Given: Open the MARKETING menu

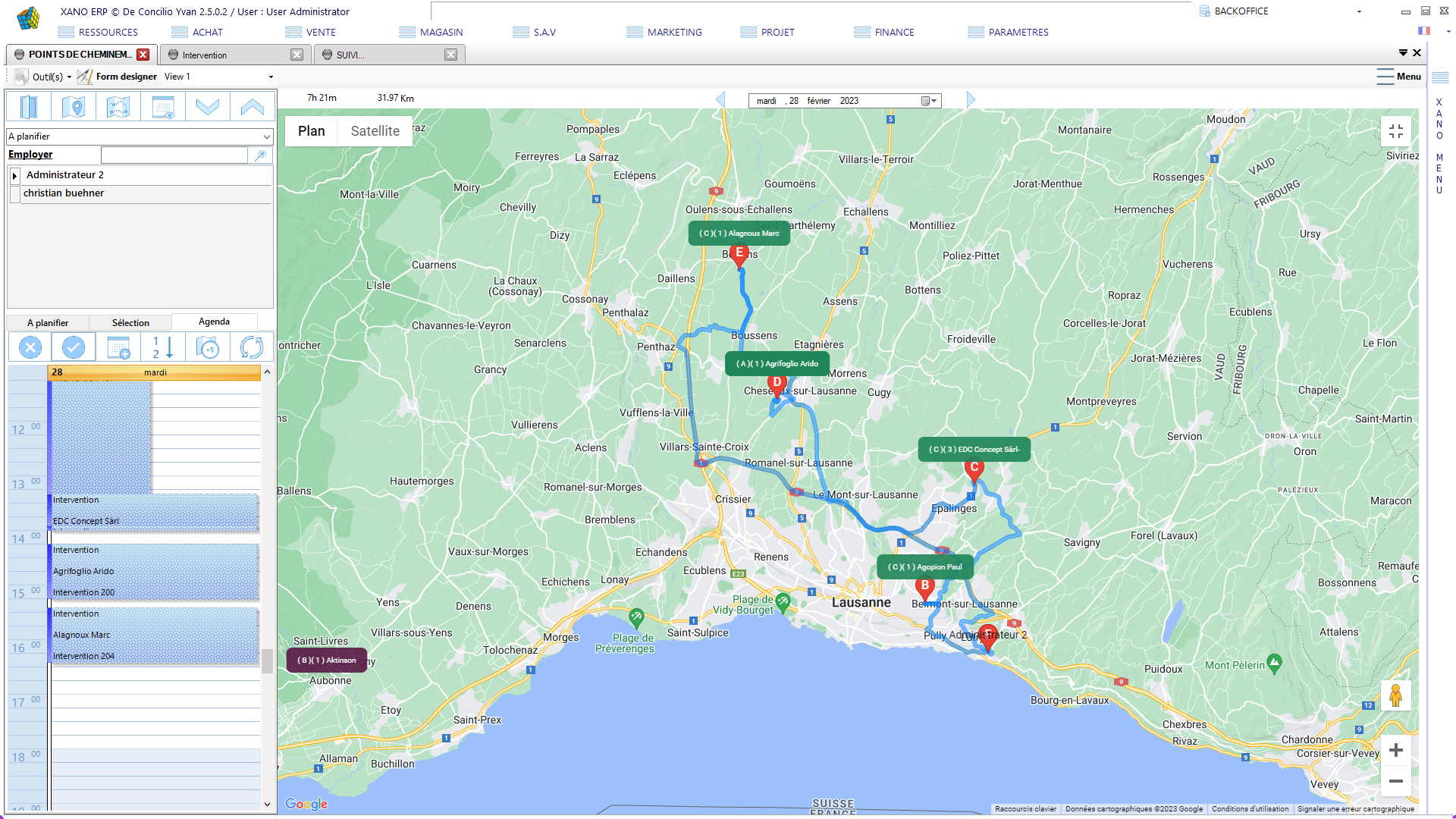Looking at the screenshot, I should tap(665, 32).
